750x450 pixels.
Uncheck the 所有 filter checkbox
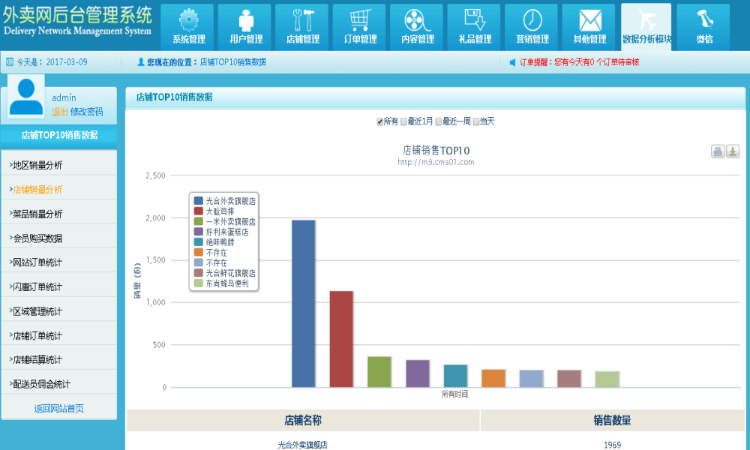380,121
